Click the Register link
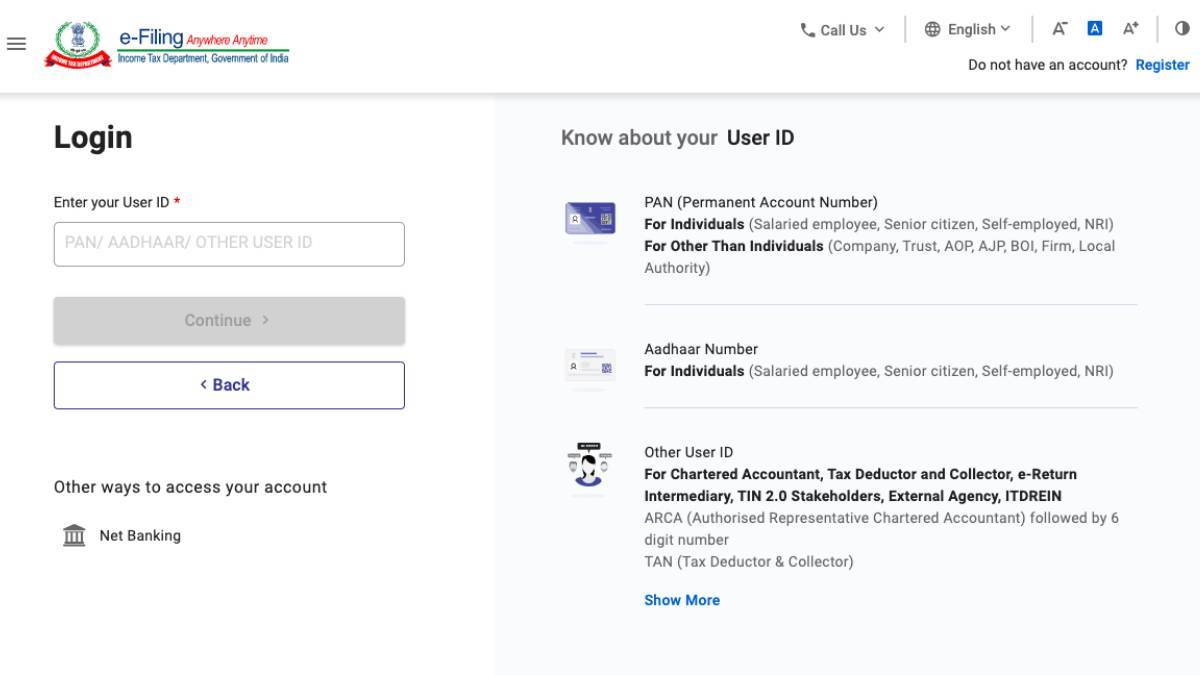Image resolution: width=1200 pixels, height=675 pixels. click(x=1162, y=65)
